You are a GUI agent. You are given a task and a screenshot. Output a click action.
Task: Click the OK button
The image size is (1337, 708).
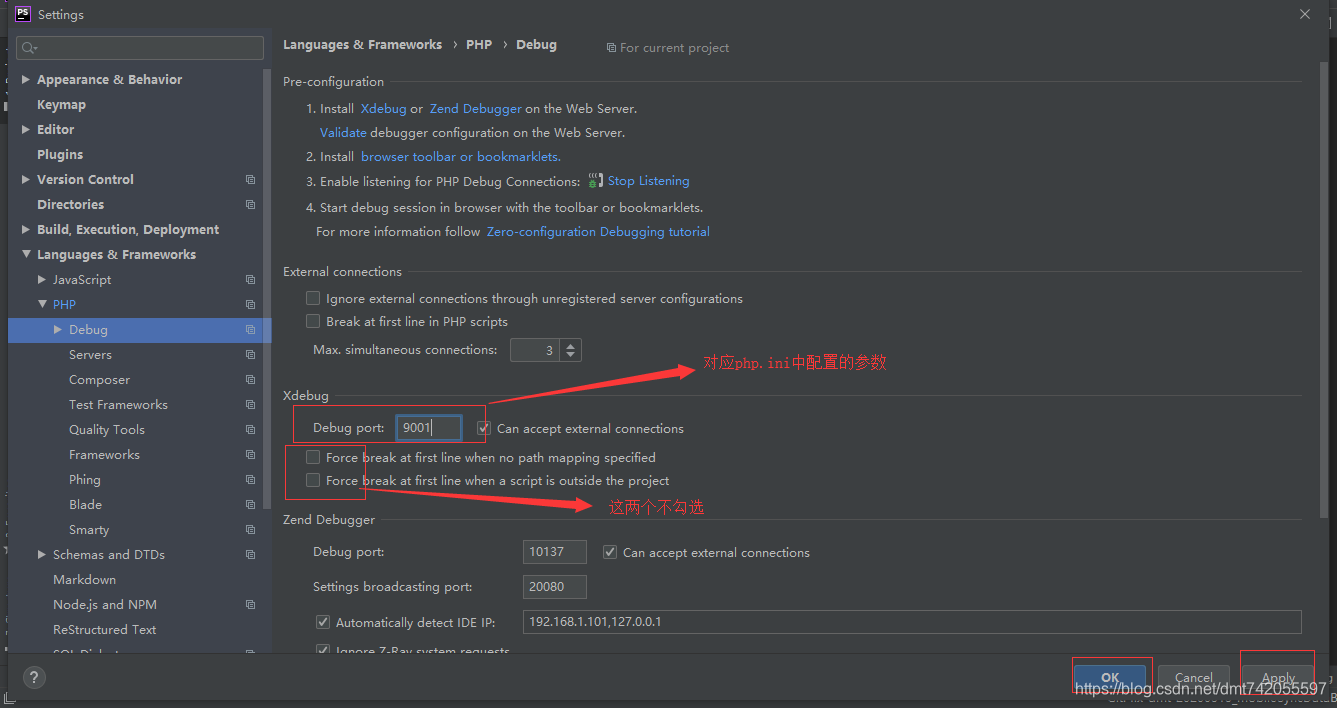(1110, 677)
